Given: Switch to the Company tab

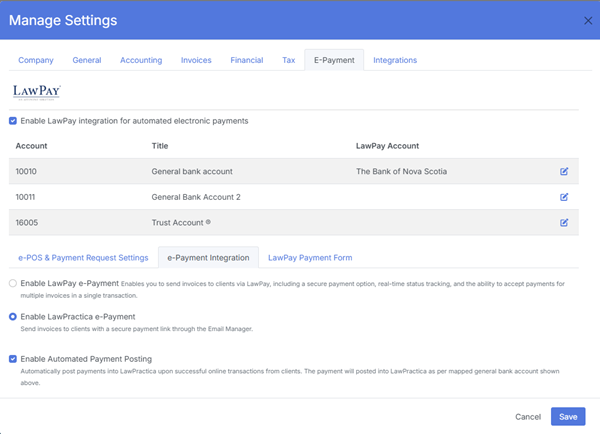Looking at the screenshot, I should click(x=36, y=60).
